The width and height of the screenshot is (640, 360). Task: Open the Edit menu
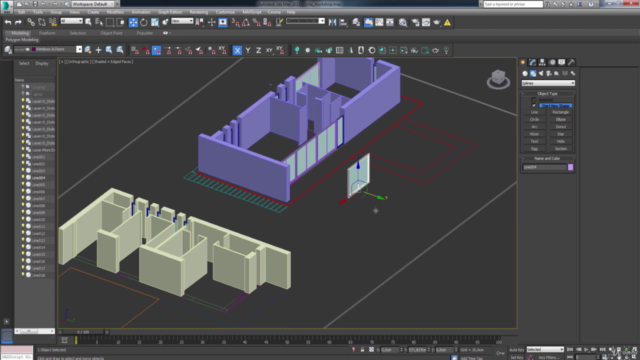[22, 12]
